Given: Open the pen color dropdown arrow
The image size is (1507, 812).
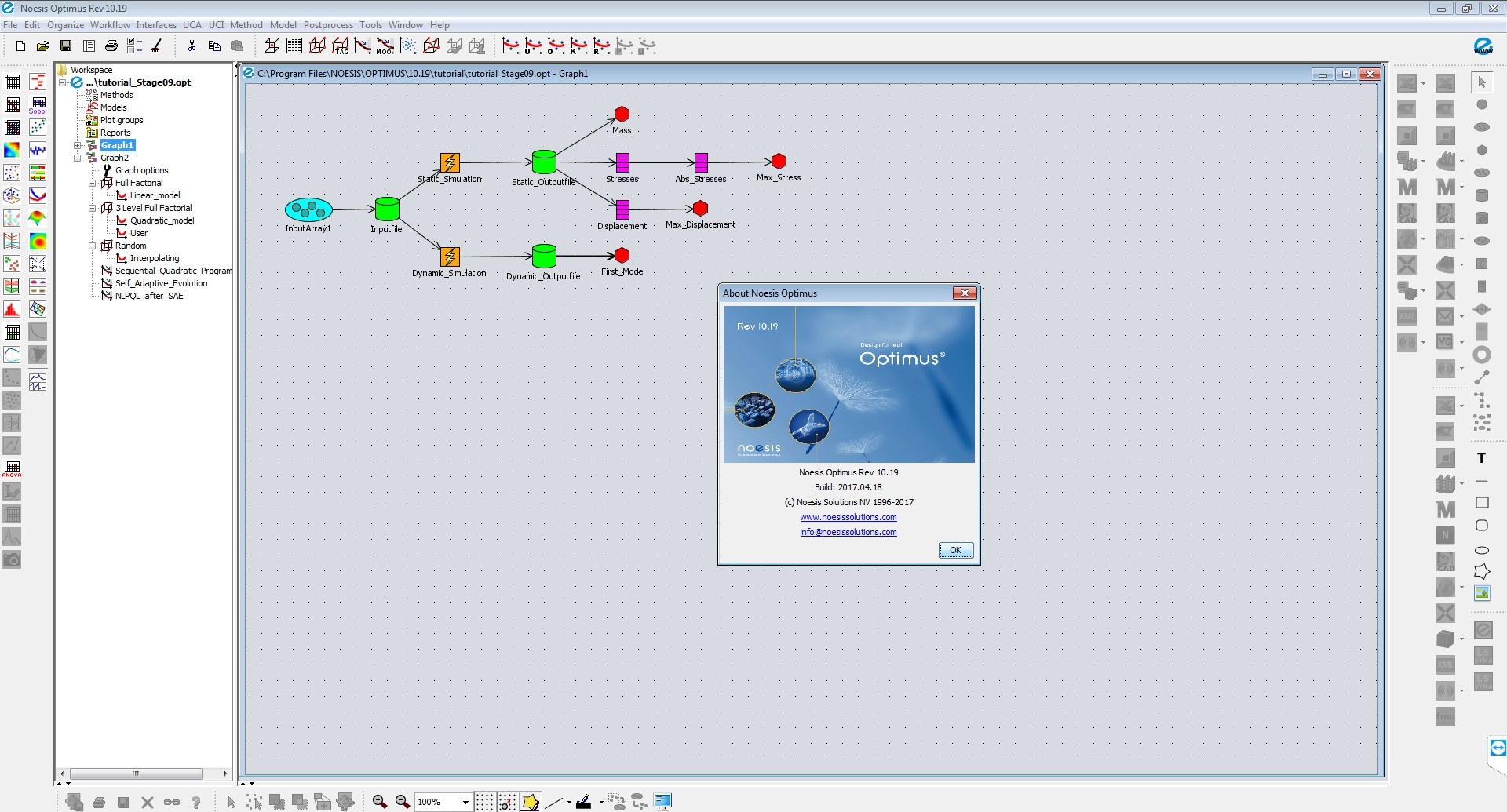Looking at the screenshot, I should pos(601,802).
